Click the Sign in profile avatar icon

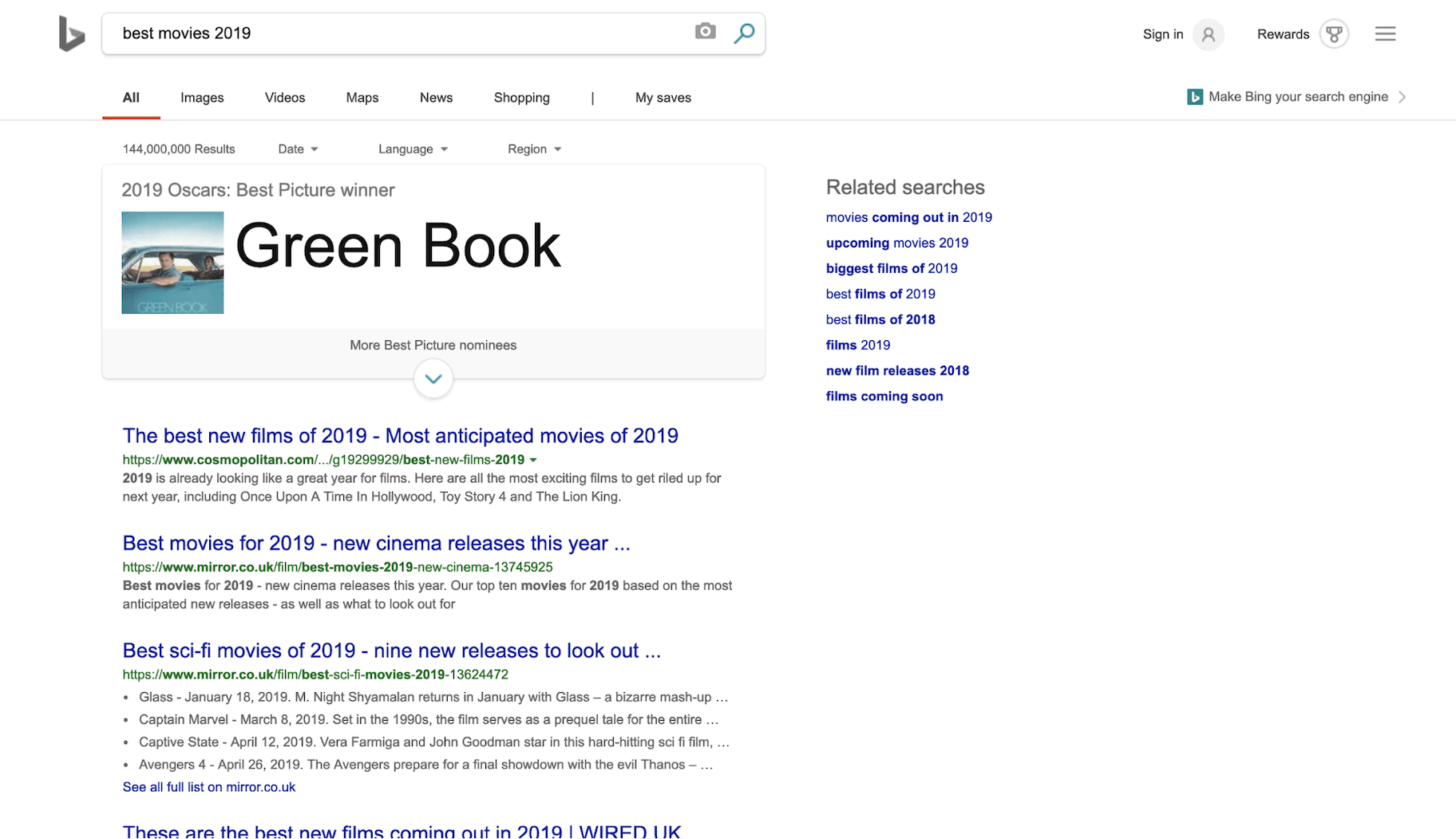pos(1208,34)
